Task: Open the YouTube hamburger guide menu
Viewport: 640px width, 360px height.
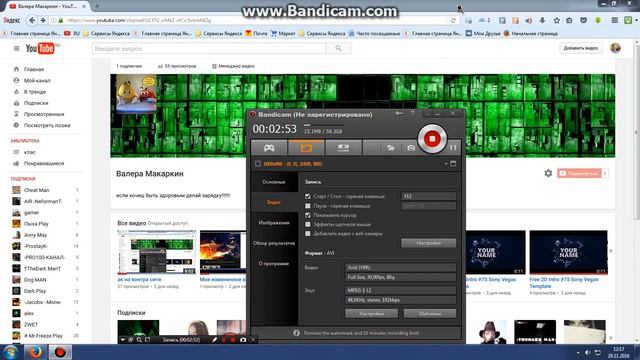Action: (x=16, y=49)
